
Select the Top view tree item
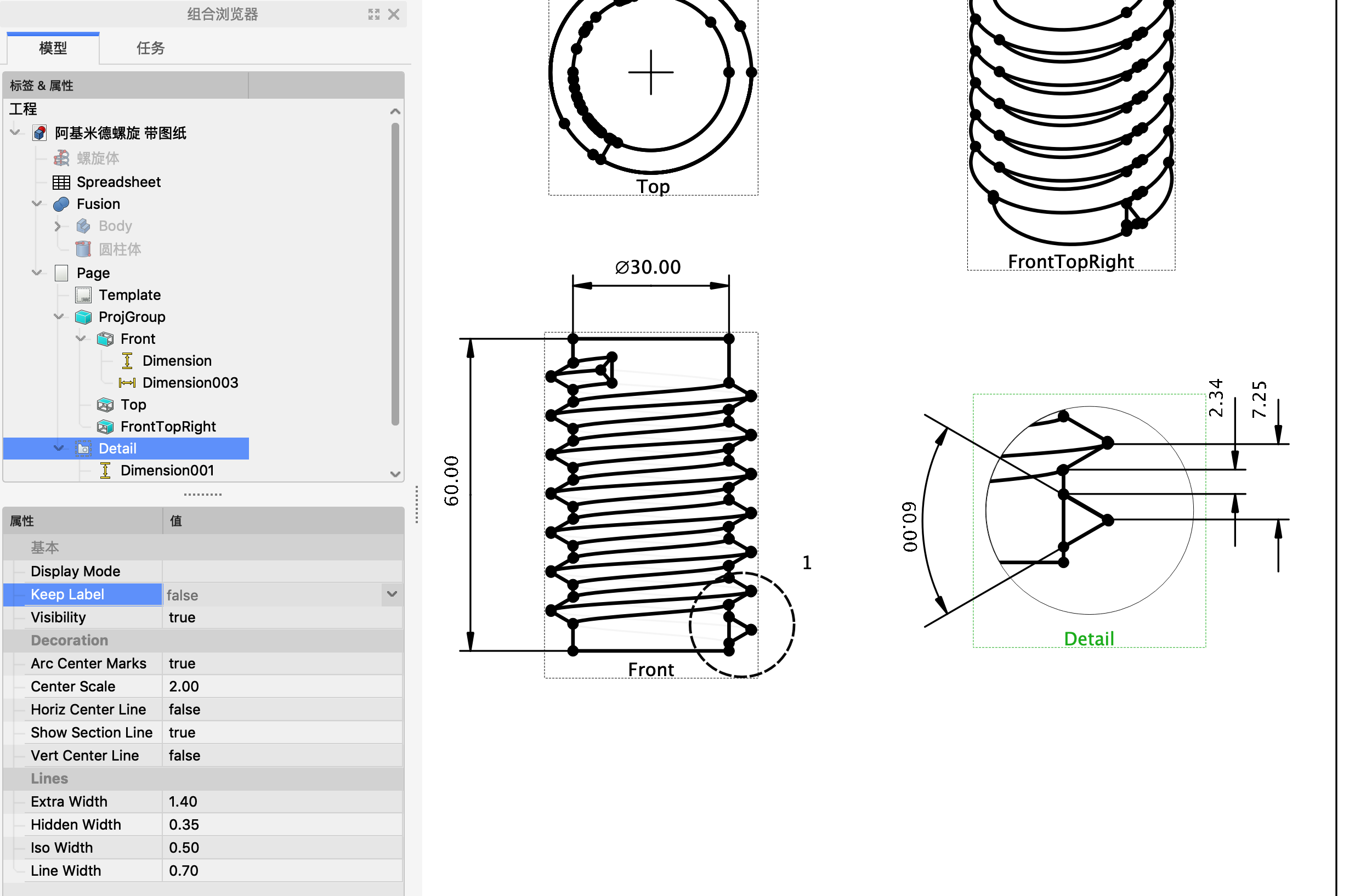pos(133,405)
